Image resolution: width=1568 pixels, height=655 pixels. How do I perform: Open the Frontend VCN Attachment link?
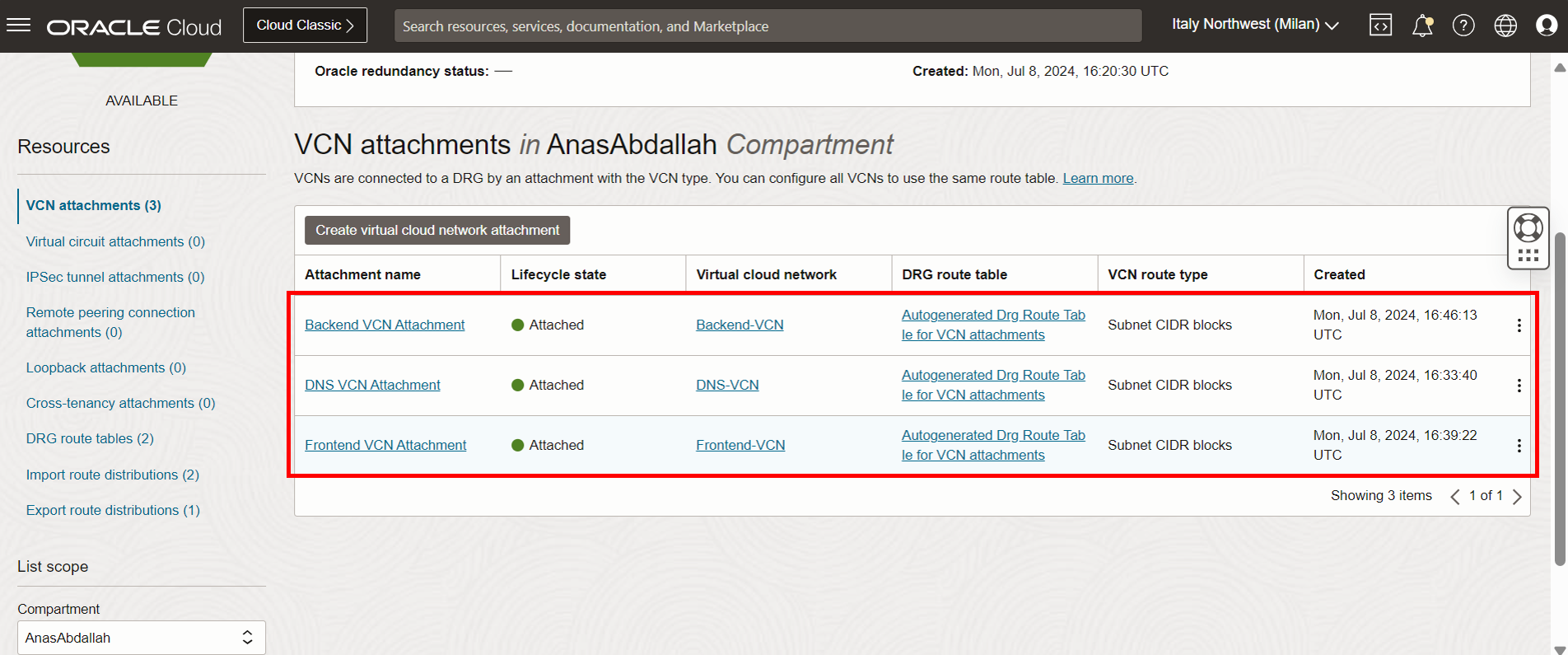(x=385, y=445)
